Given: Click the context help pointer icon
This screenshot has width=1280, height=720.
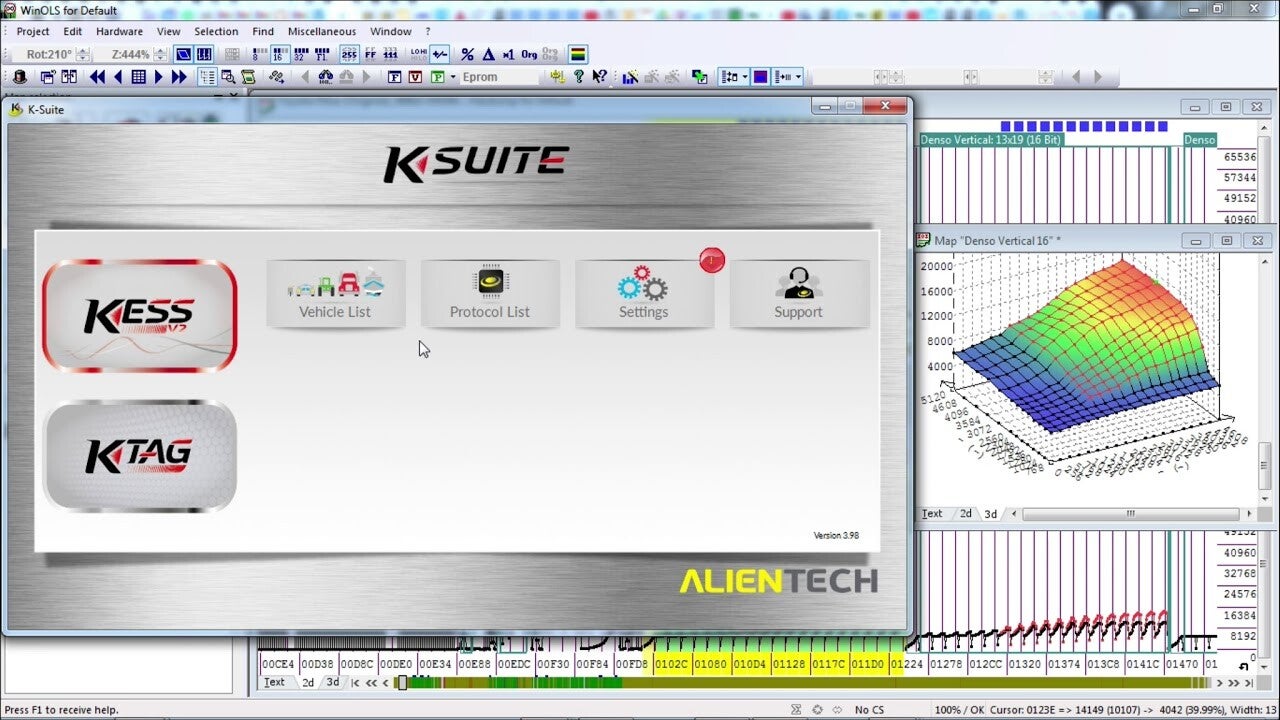Looking at the screenshot, I should click(x=599, y=77).
